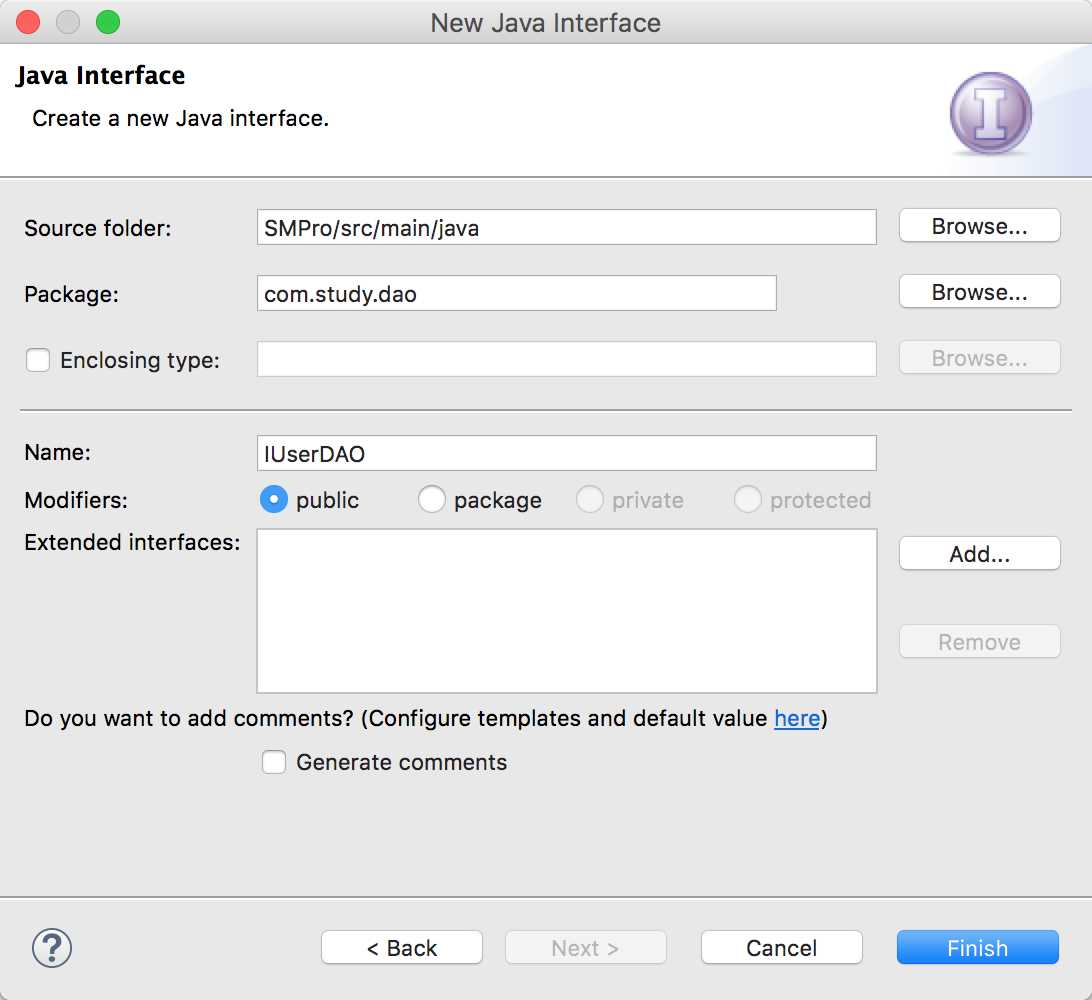
Task: Click the purple Java Interface icon
Action: tap(990, 114)
